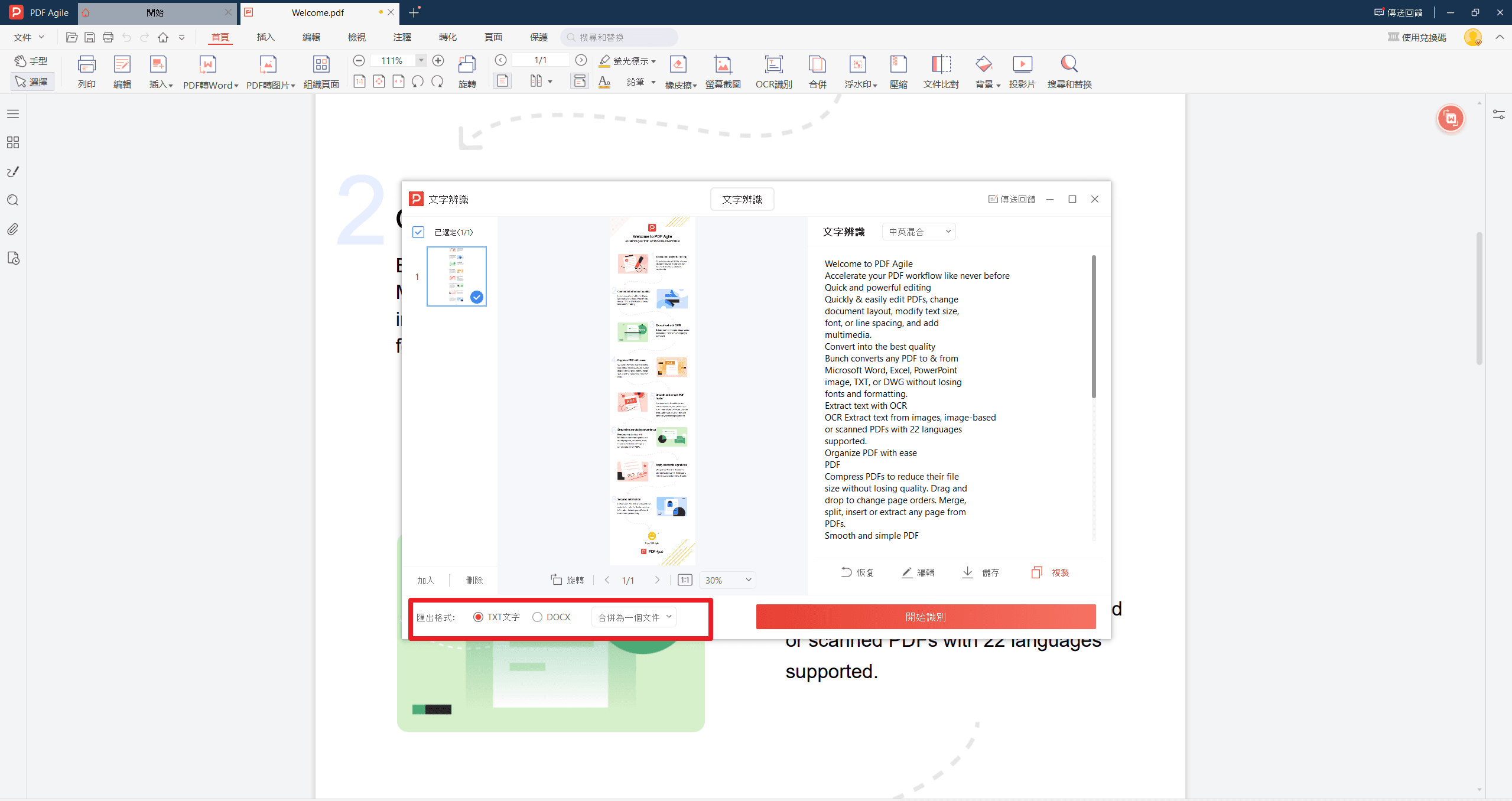Viewport: 1512px width, 801px height.
Task: Select the DOCX export format radio
Action: (537, 617)
